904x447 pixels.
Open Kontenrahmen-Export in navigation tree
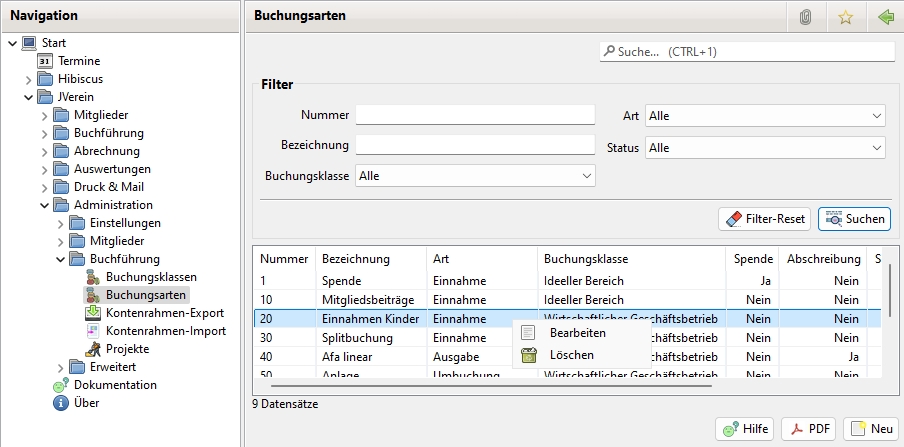(164, 313)
